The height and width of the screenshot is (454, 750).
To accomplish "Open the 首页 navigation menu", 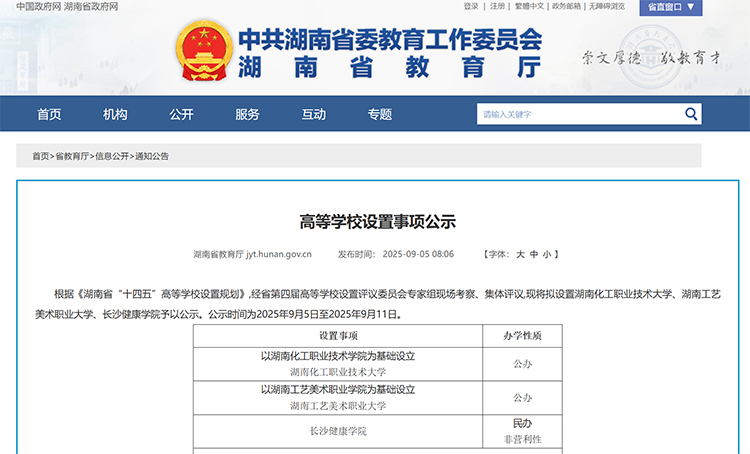I will point(49,114).
